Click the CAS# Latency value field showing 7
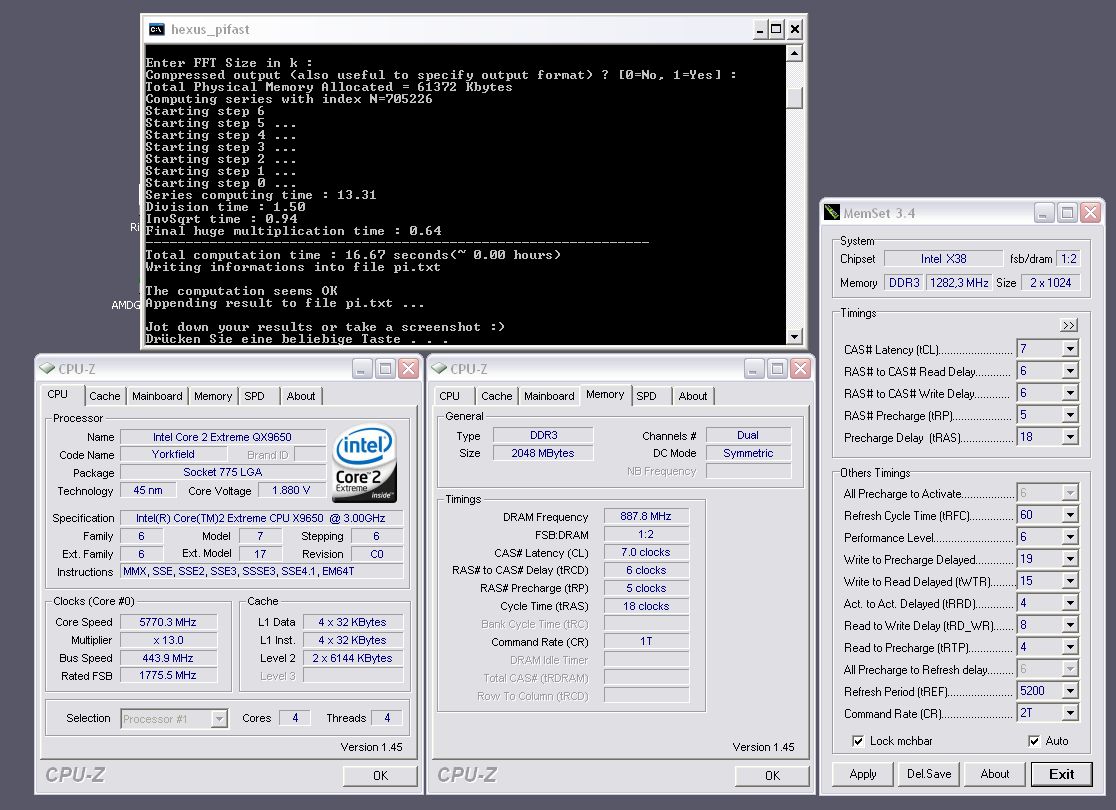Screen dimensions: 1116x810 [1039, 349]
